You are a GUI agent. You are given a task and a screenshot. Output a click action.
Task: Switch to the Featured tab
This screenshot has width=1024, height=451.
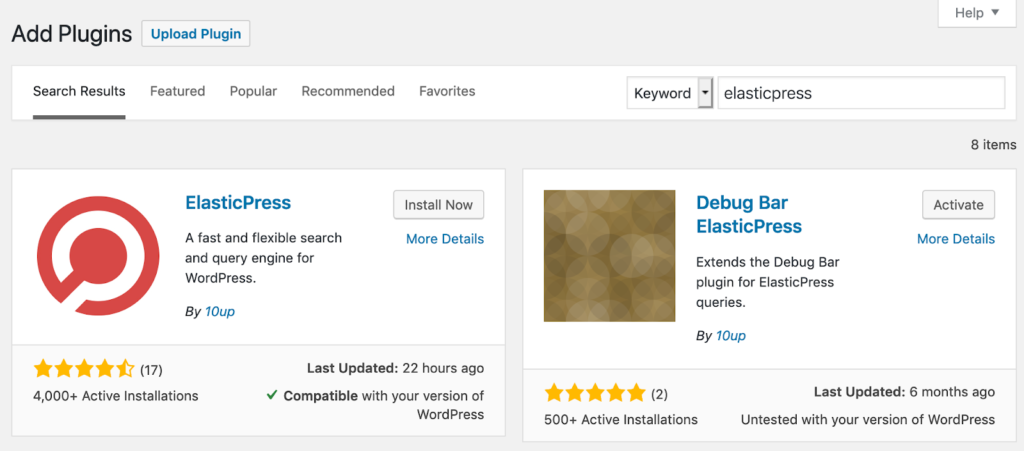click(x=178, y=91)
